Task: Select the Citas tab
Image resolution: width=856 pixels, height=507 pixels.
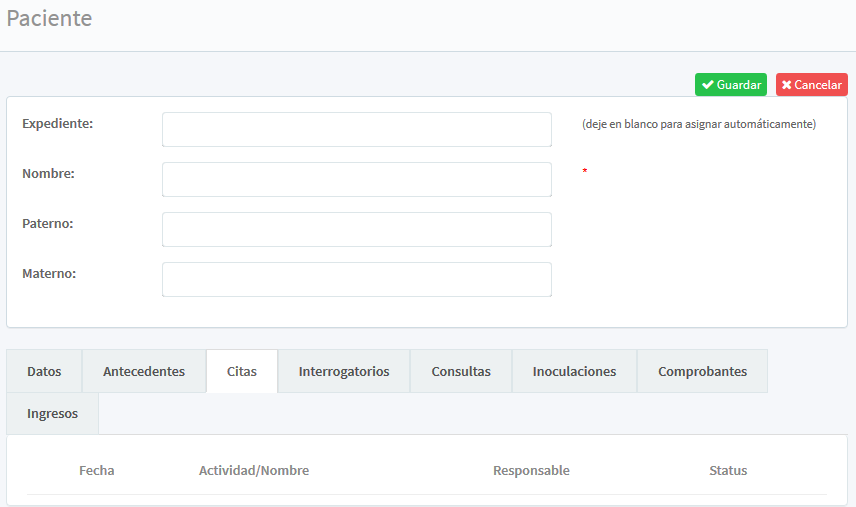Action: pos(242,371)
